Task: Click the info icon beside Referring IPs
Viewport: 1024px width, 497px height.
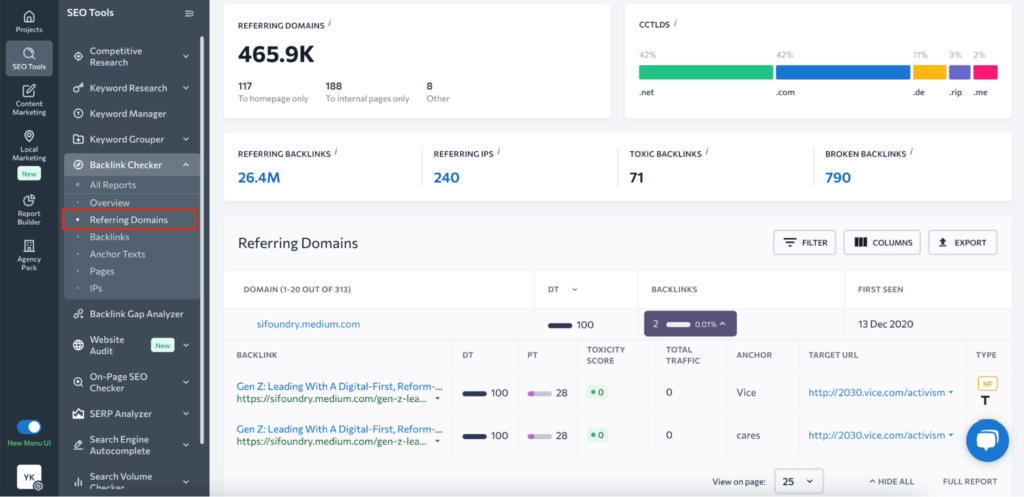Action: point(500,152)
